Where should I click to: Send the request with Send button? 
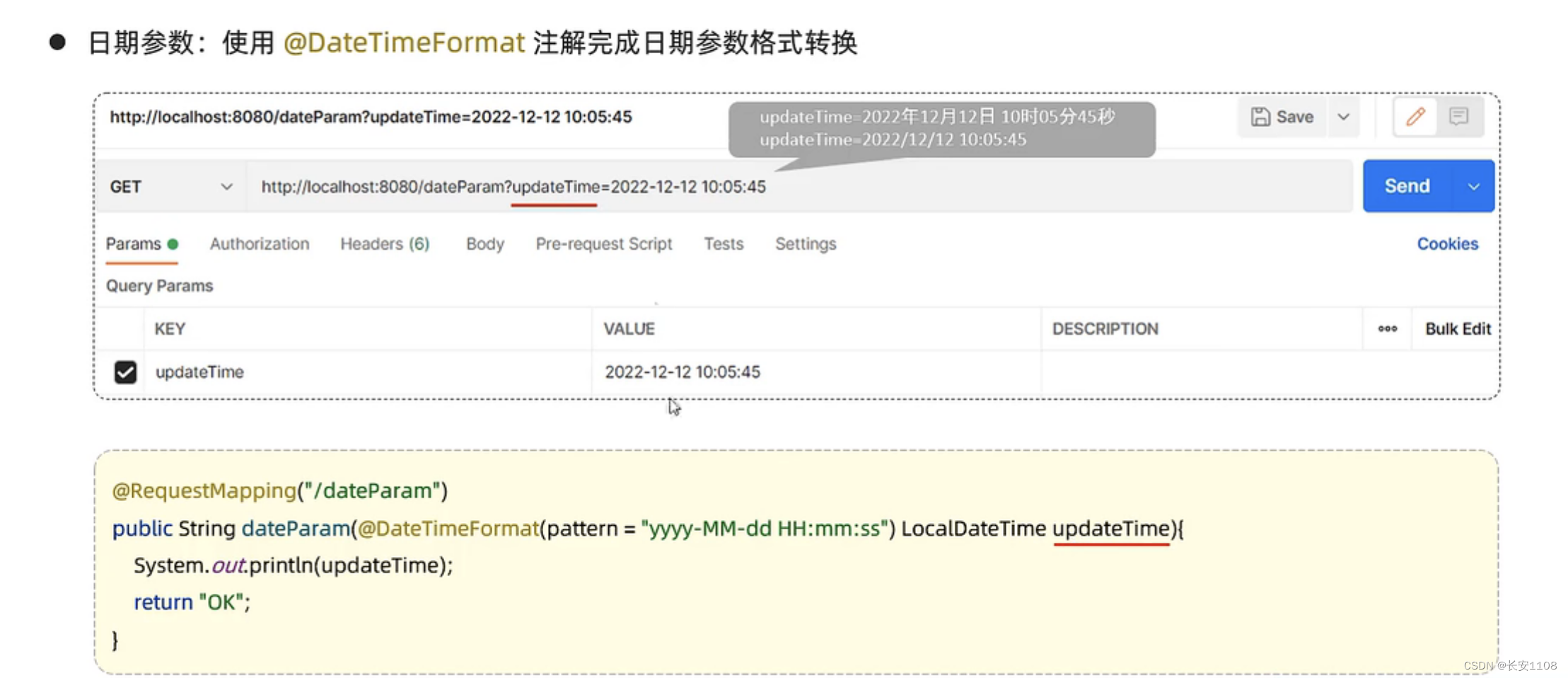coord(1407,186)
